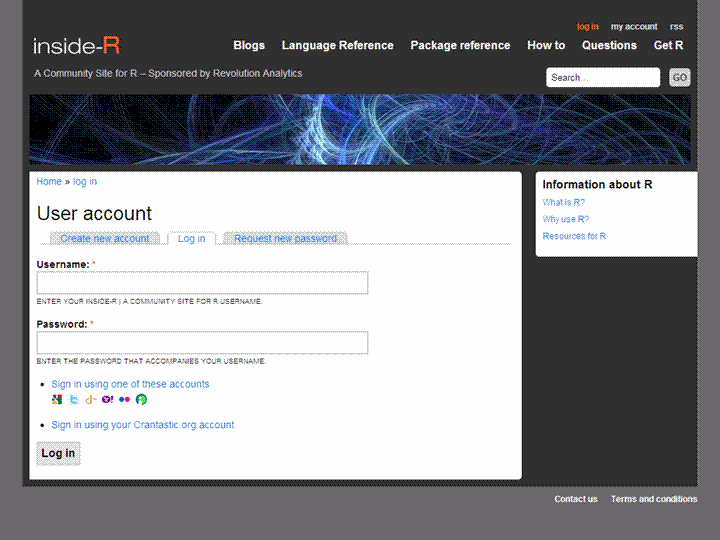Sign in with the Flickr icon
Screen dimensions: 720x540
(124, 400)
